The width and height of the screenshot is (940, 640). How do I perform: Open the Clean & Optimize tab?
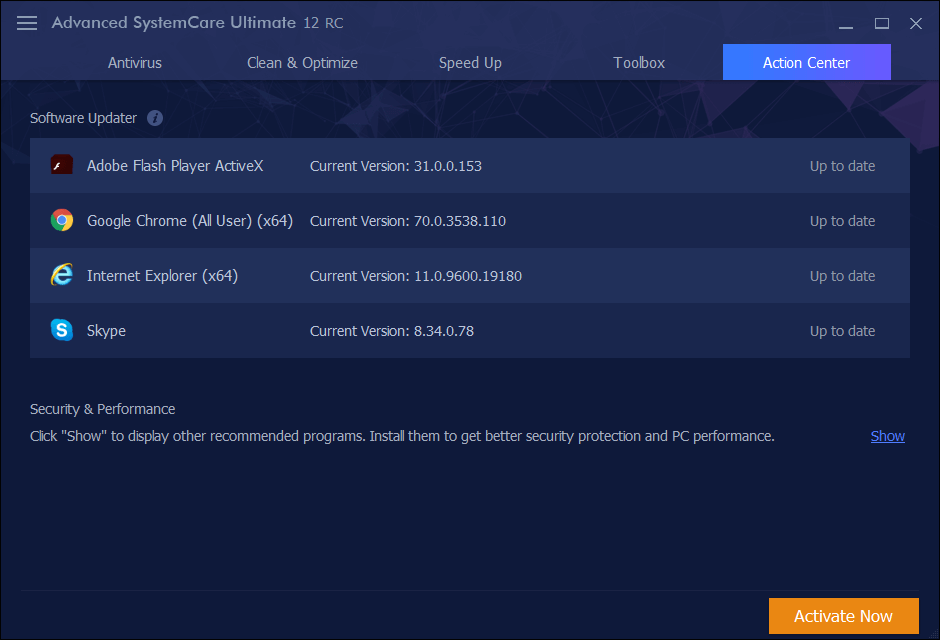pos(302,62)
